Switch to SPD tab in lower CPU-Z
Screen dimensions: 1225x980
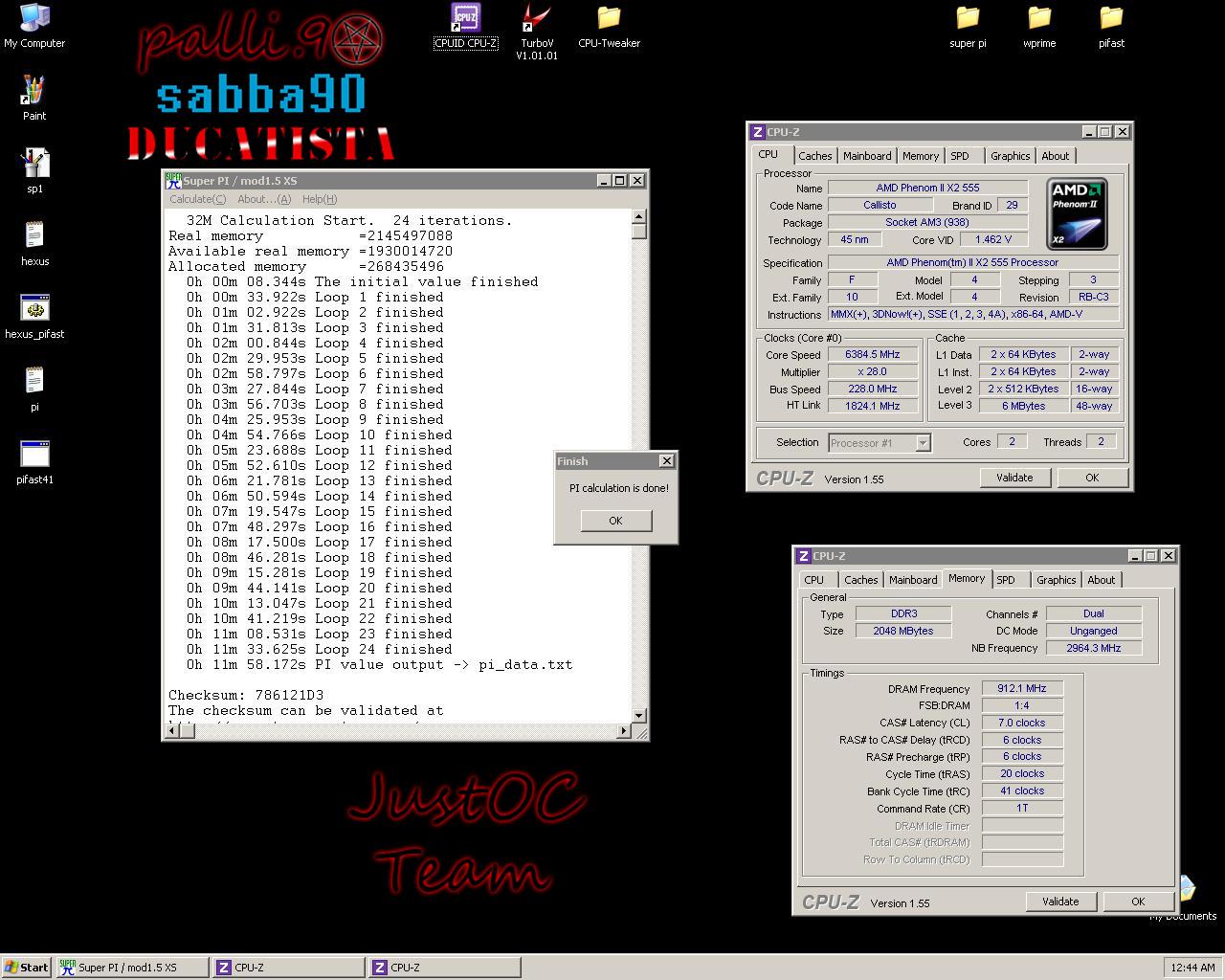tap(1006, 580)
